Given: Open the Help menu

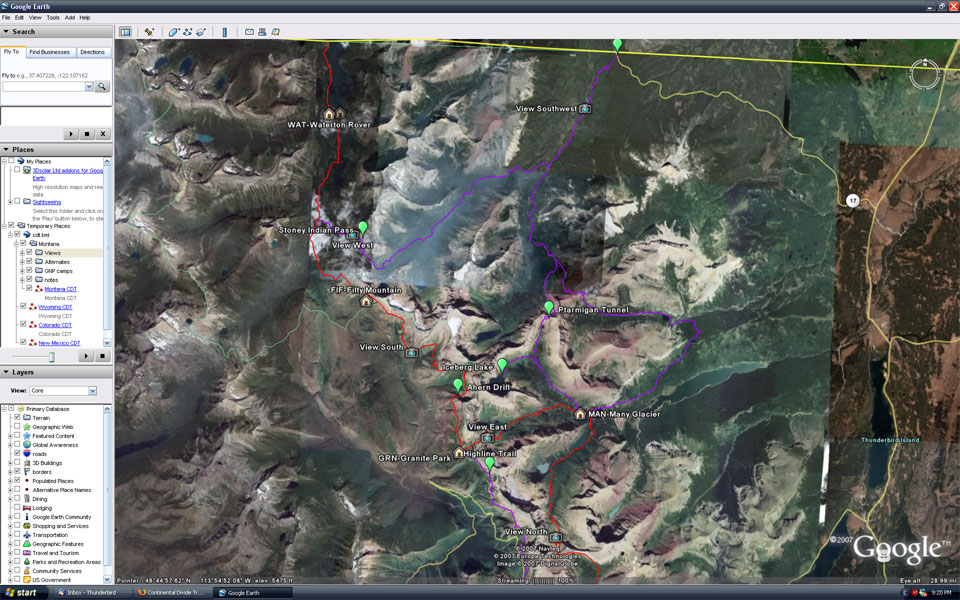Looking at the screenshot, I should coord(85,18).
